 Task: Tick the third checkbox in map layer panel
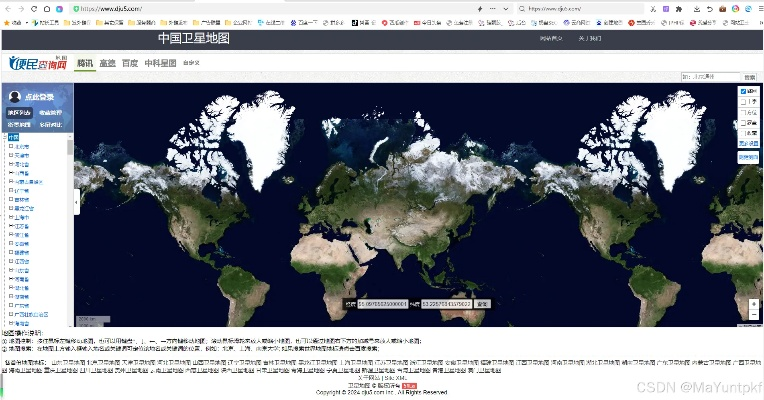point(743,113)
